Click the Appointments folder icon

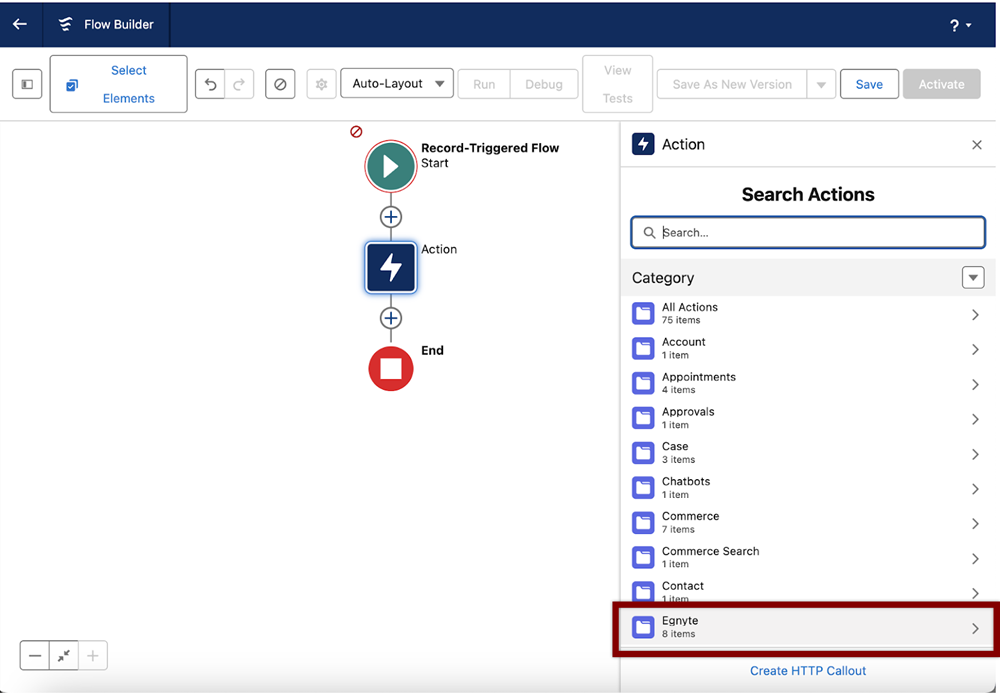(643, 383)
